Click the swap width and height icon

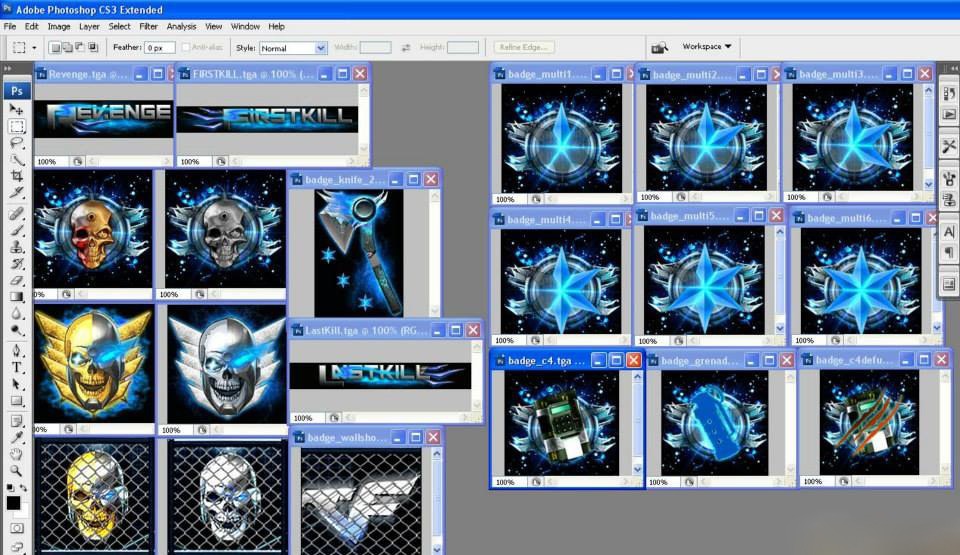pyautogui.click(x=405, y=48)
